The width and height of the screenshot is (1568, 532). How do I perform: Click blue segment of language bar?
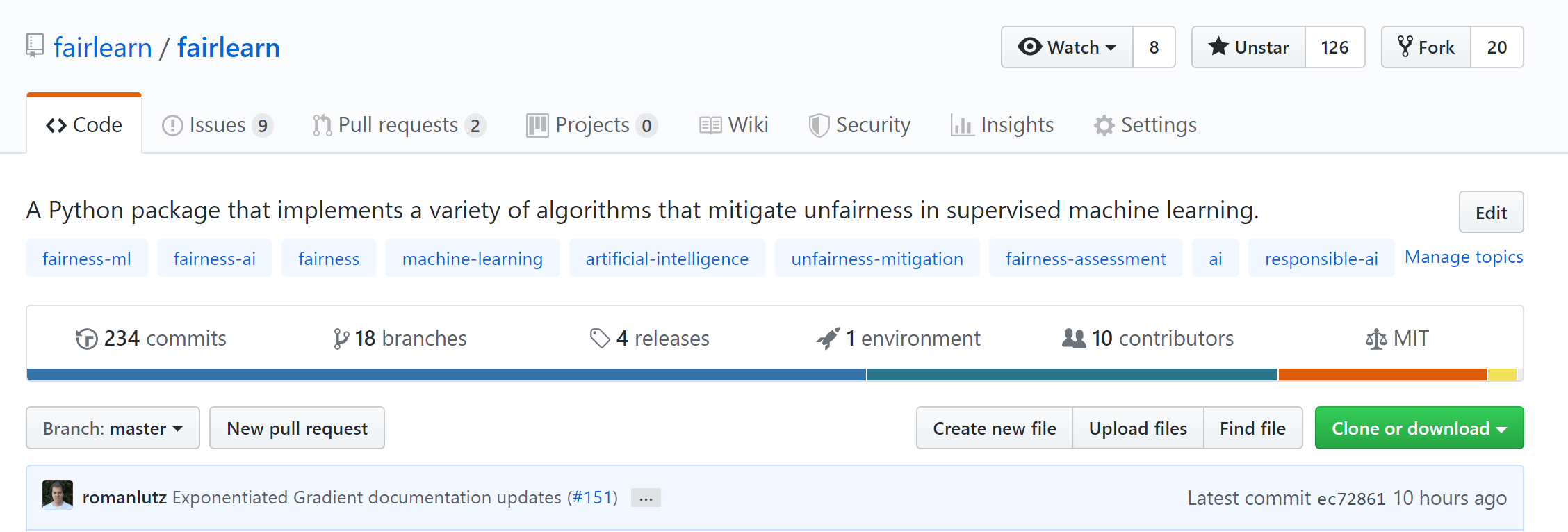coord(446,375)
